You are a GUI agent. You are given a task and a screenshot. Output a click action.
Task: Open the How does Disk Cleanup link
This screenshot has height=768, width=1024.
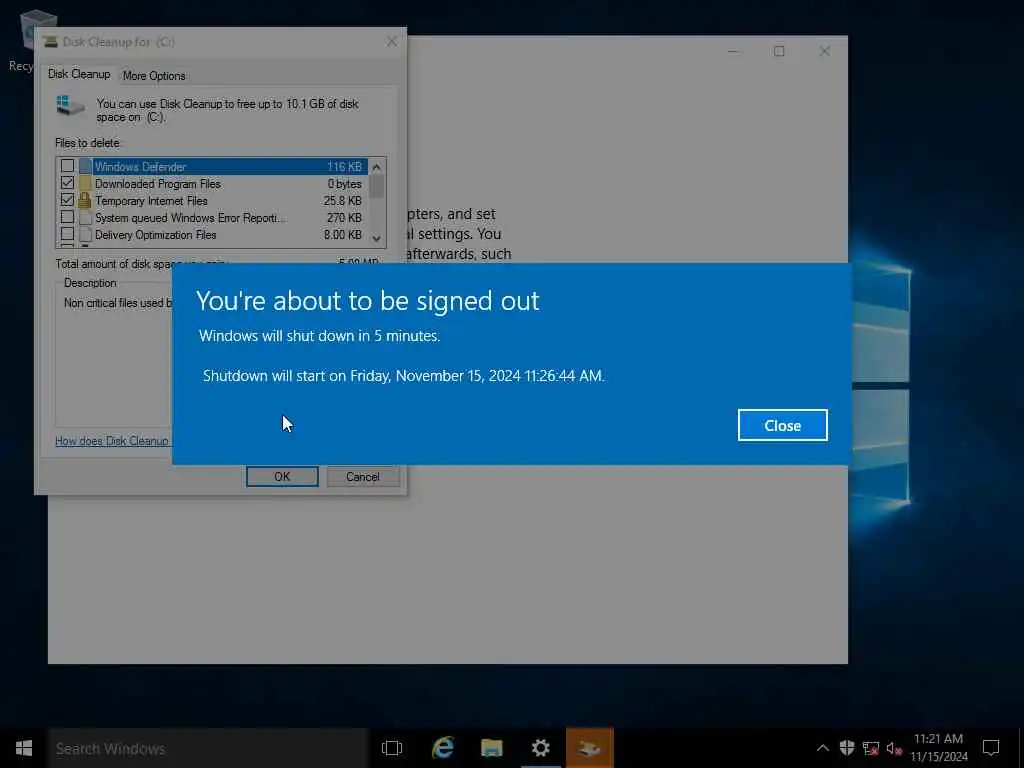[x=112, y=441]
